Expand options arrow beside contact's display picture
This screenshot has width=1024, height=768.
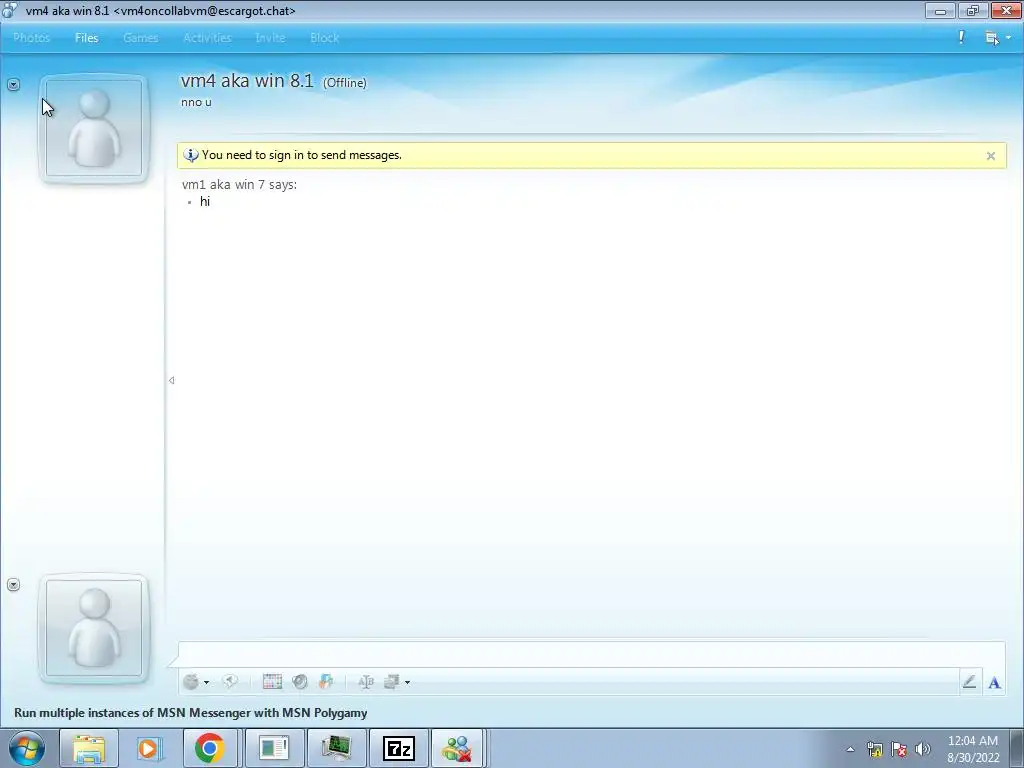coord(13,84)
